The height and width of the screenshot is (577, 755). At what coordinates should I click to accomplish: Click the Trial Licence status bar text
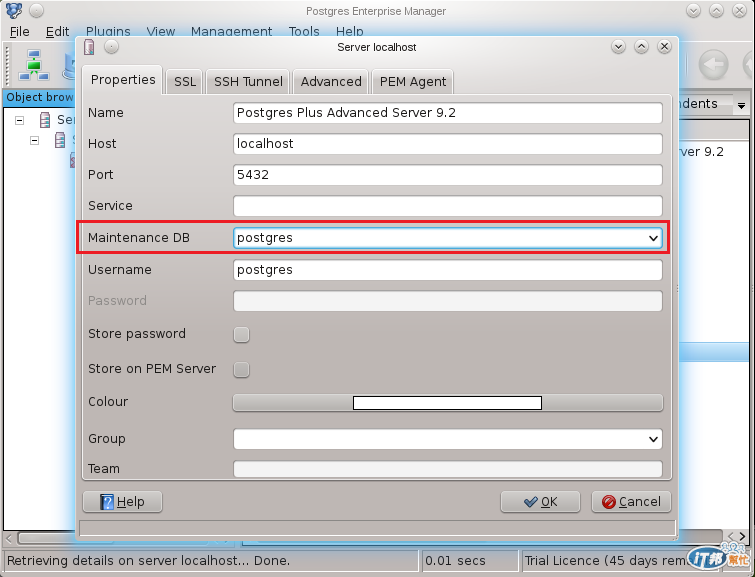click(x=607, y=561)
